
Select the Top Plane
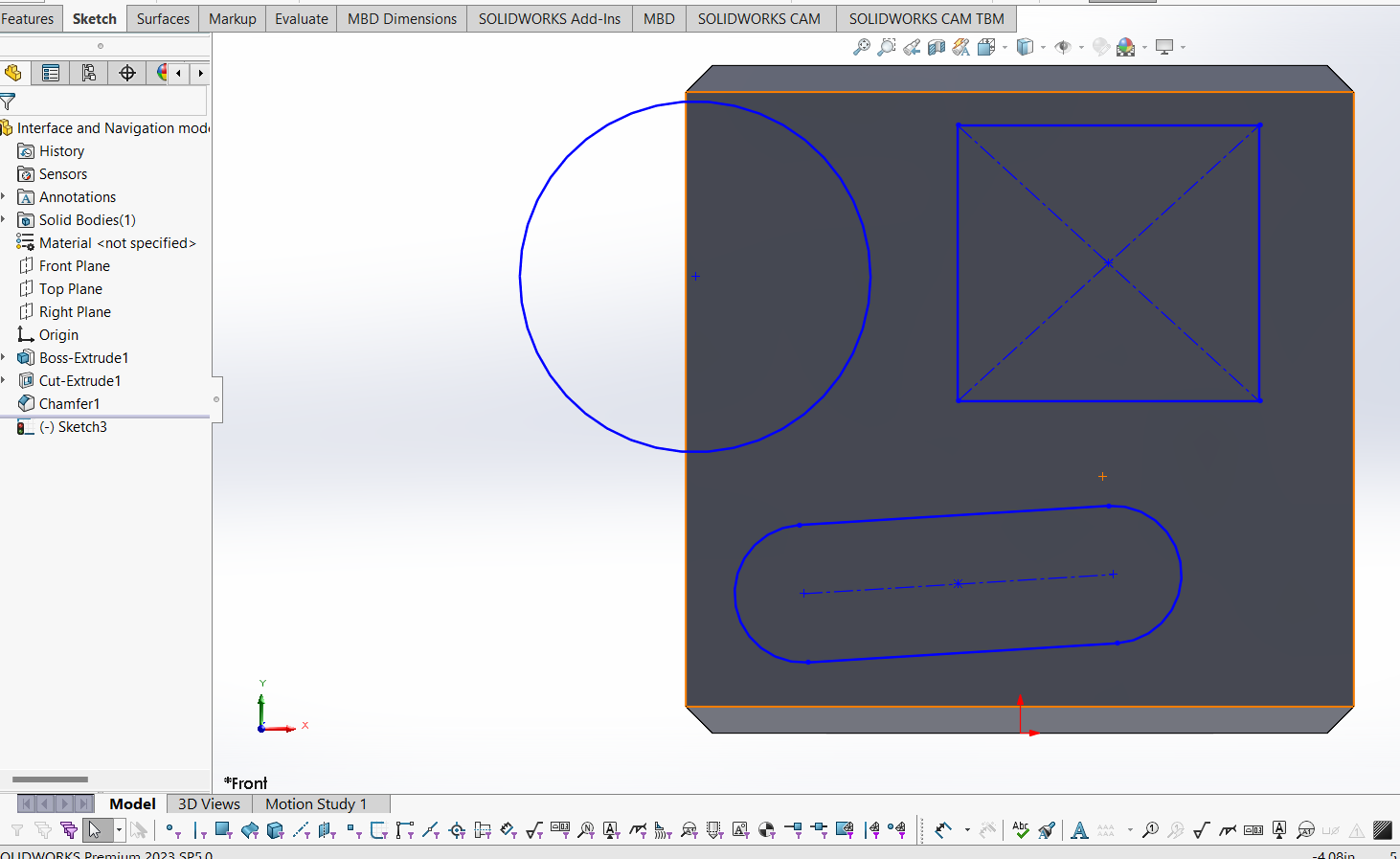point(60,289)
